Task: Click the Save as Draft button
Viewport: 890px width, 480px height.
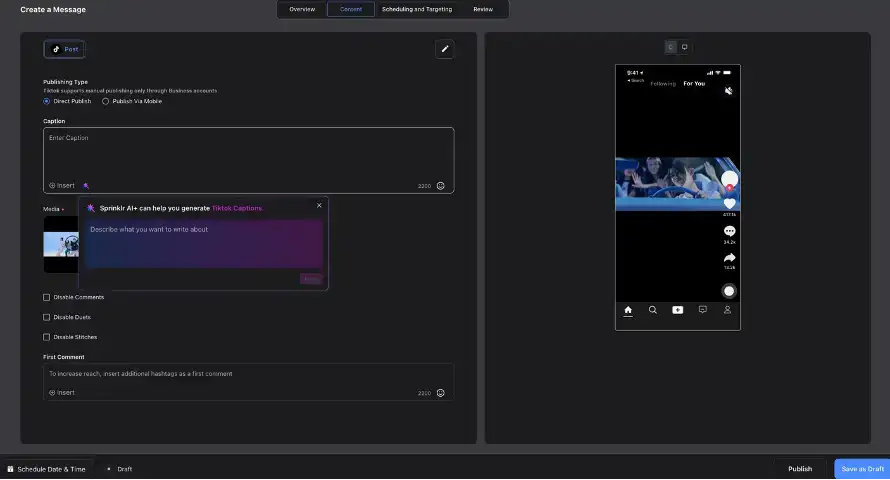Action: tap(862, 469)
